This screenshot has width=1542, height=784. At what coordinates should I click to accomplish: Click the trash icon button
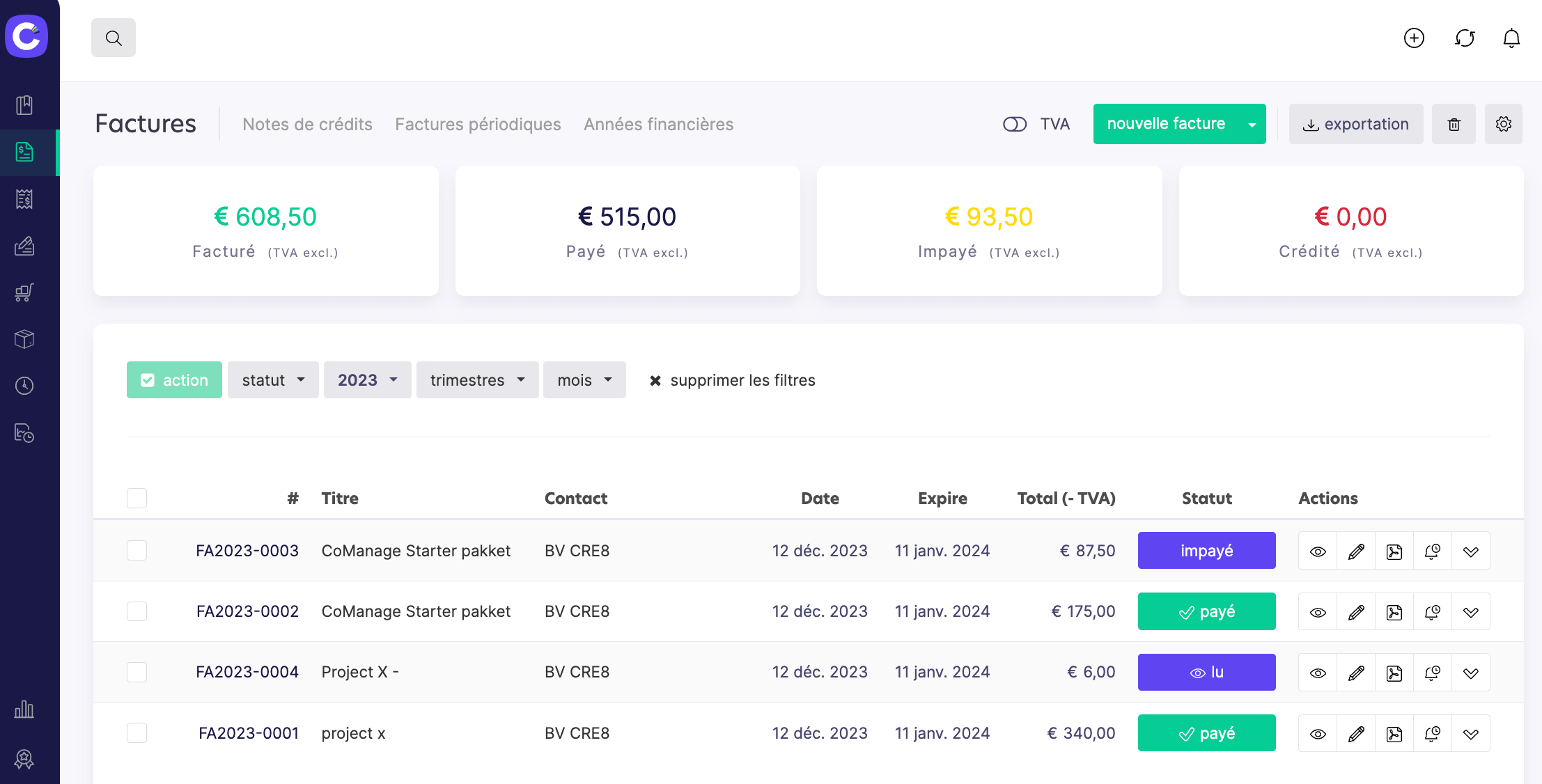[x=1454, y=124]
